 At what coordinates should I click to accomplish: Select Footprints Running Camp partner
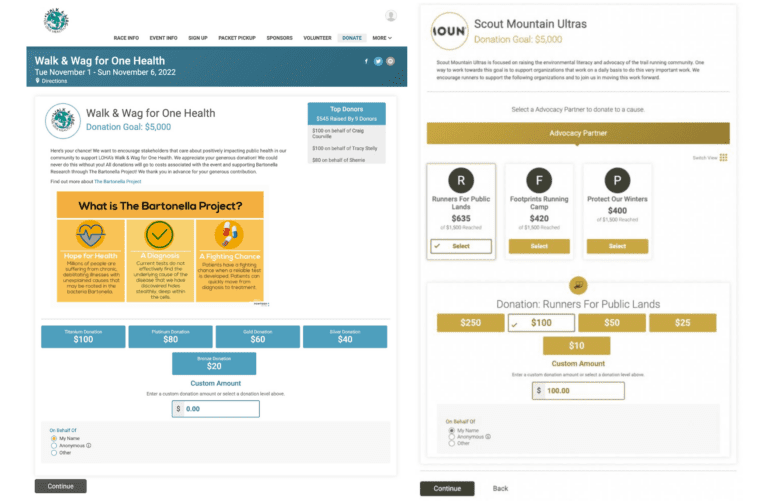click(x=539, y=246)
